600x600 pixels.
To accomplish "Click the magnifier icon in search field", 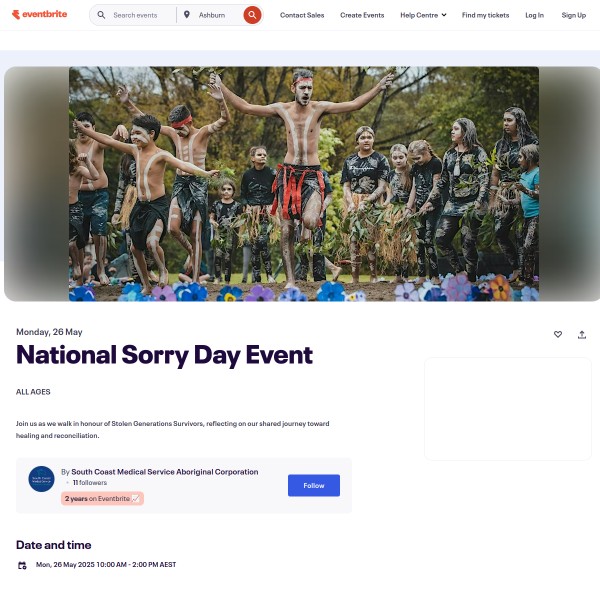I will [101, 15].
